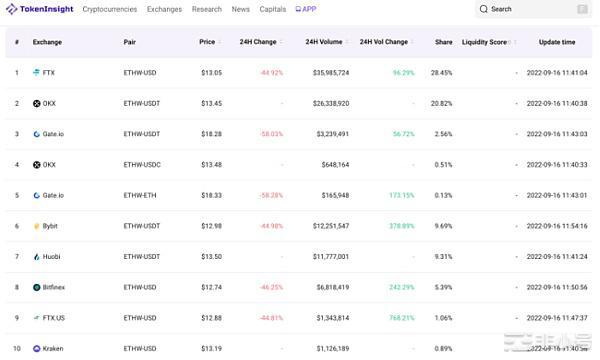This screenshot has width=600, height=360.
Task: Click the $12.98 price cell
Action: click(x=212, y=226)
